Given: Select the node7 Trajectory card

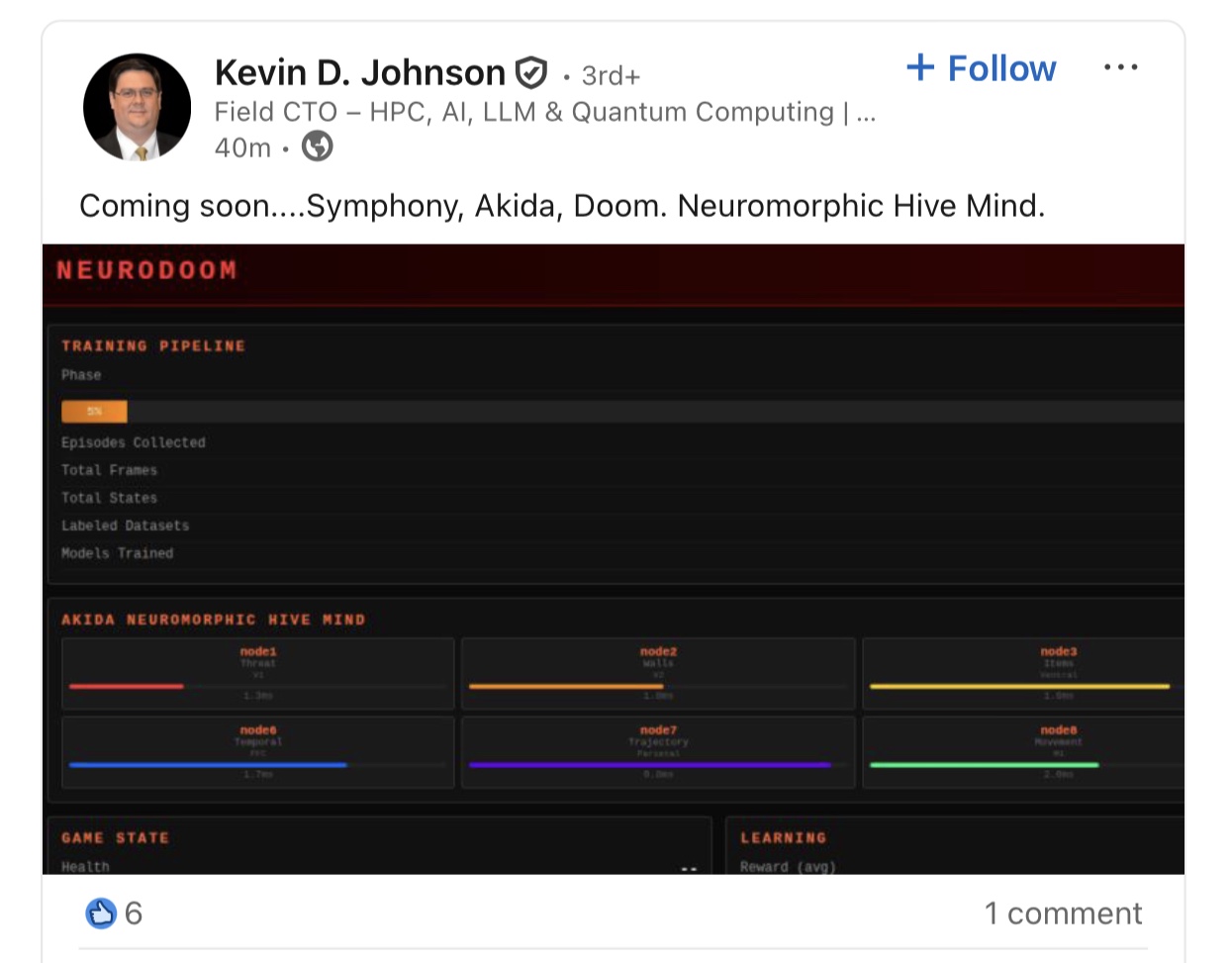Looking at the screenshot, I should pos(658,752).
